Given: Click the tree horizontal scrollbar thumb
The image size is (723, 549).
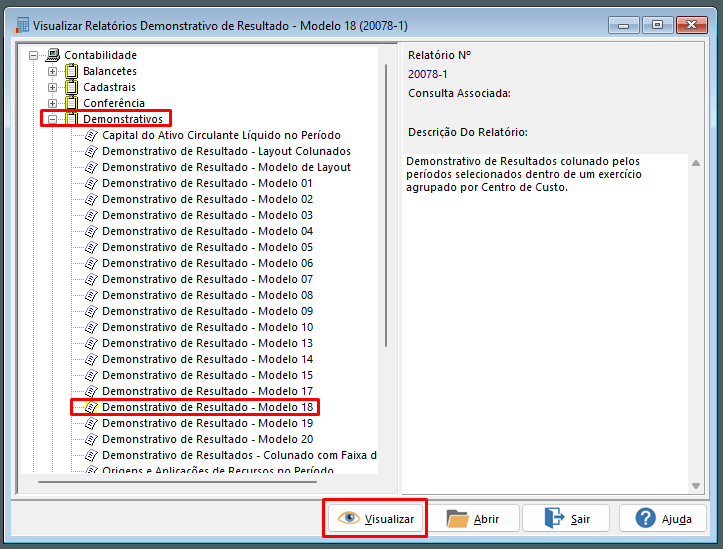Looking at the screenshot, I should [x=178, y=482].
